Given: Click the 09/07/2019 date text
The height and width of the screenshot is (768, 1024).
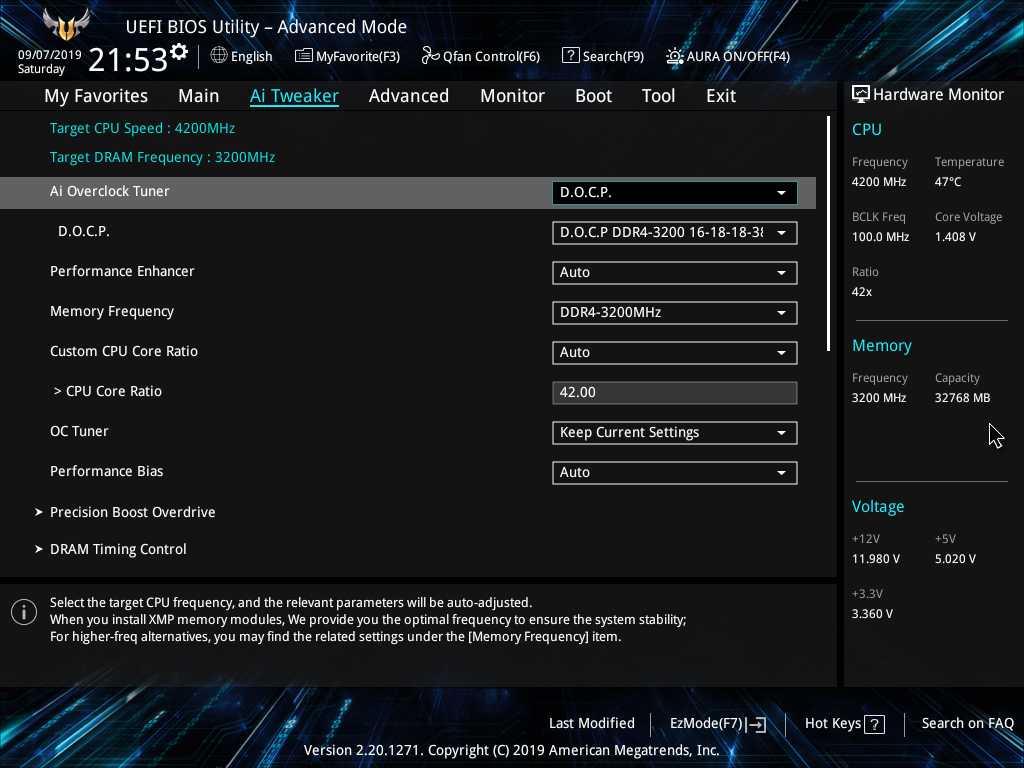Looking at the screenshot, I should coord(50,55).
